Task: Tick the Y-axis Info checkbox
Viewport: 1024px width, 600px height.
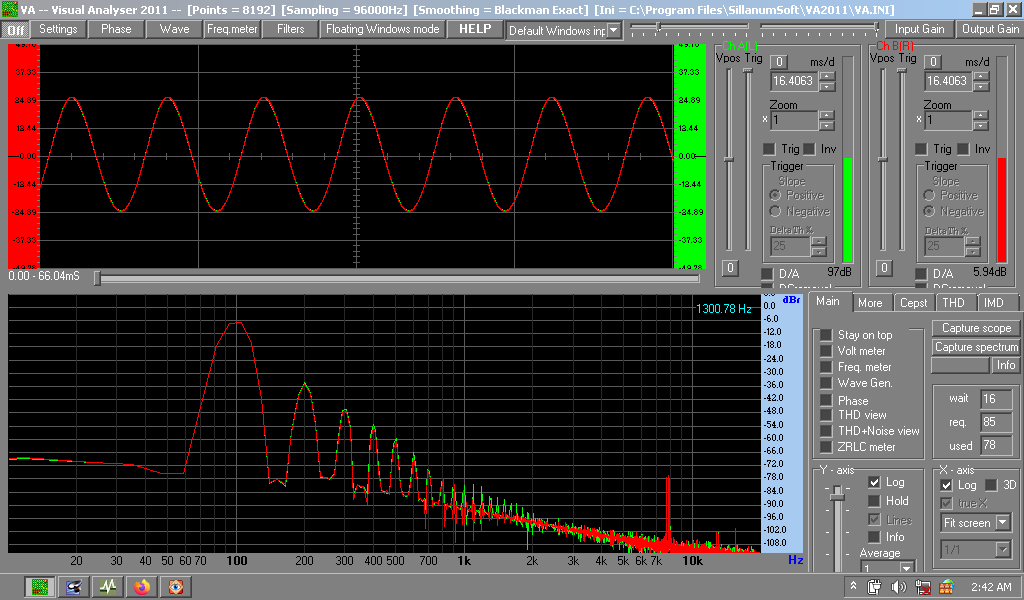Action: pyautogui.click(x=874, y=537)
